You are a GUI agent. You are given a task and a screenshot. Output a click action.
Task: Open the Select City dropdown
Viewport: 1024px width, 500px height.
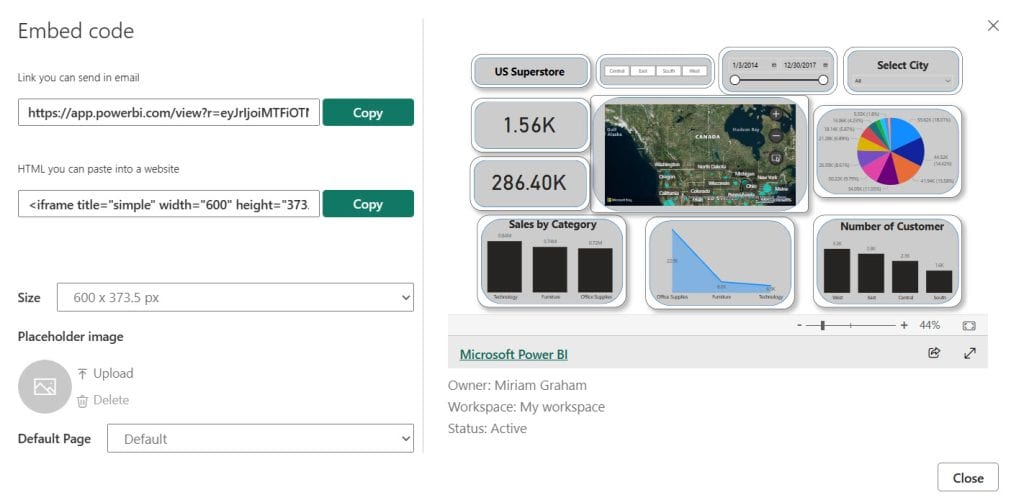coord(902,82)
